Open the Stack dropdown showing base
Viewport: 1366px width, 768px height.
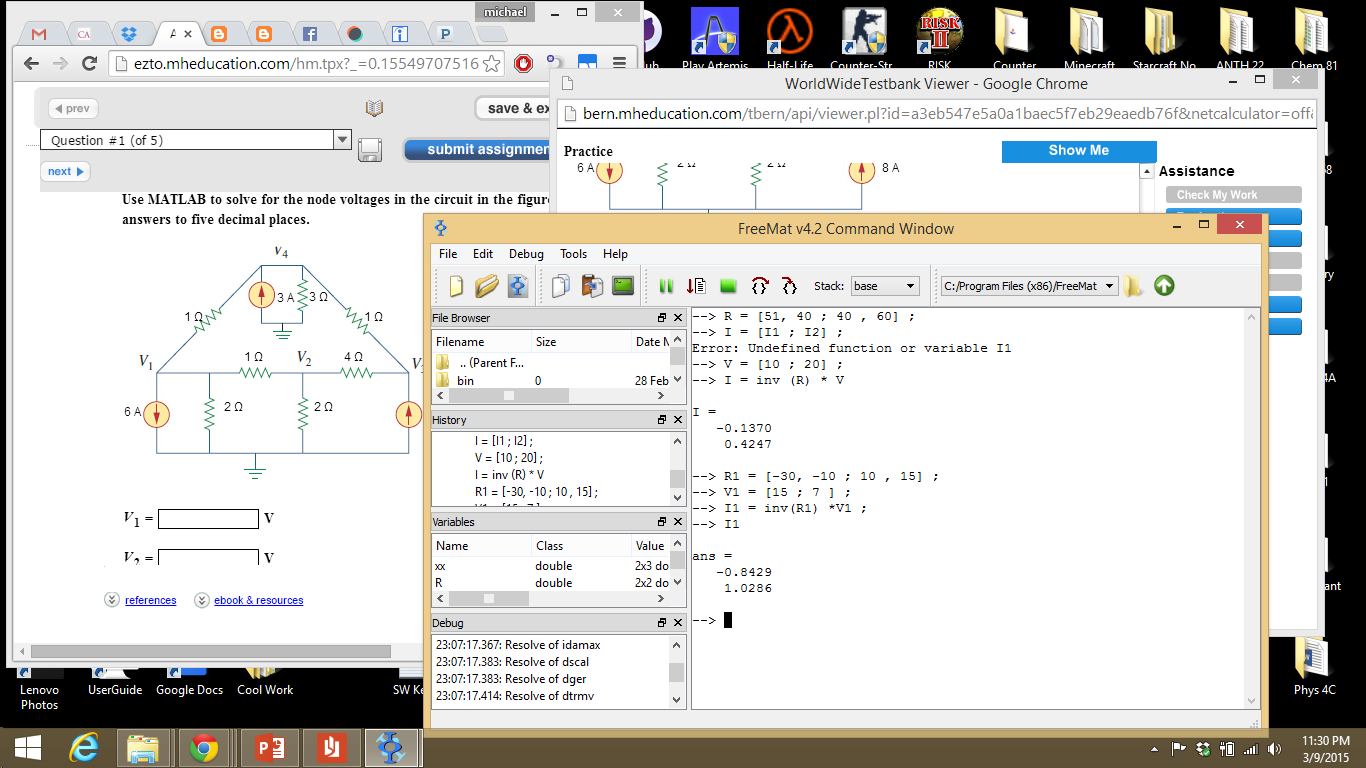(x=884, y=286)
